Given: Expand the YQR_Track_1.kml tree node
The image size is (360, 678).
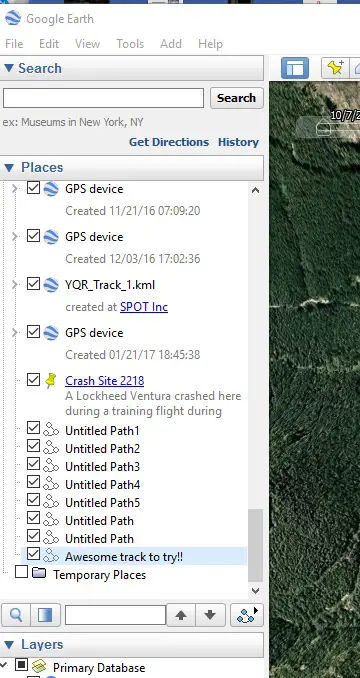Looking at the screenshot, I should 15,284.
